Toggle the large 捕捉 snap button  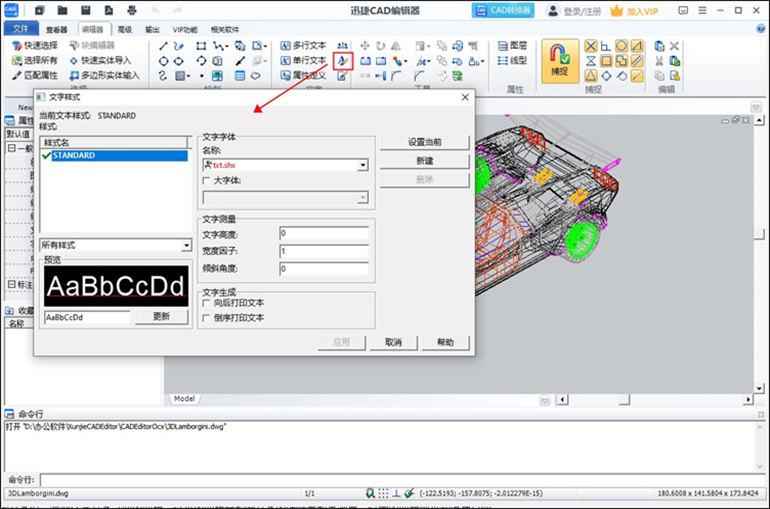point(560,61)
